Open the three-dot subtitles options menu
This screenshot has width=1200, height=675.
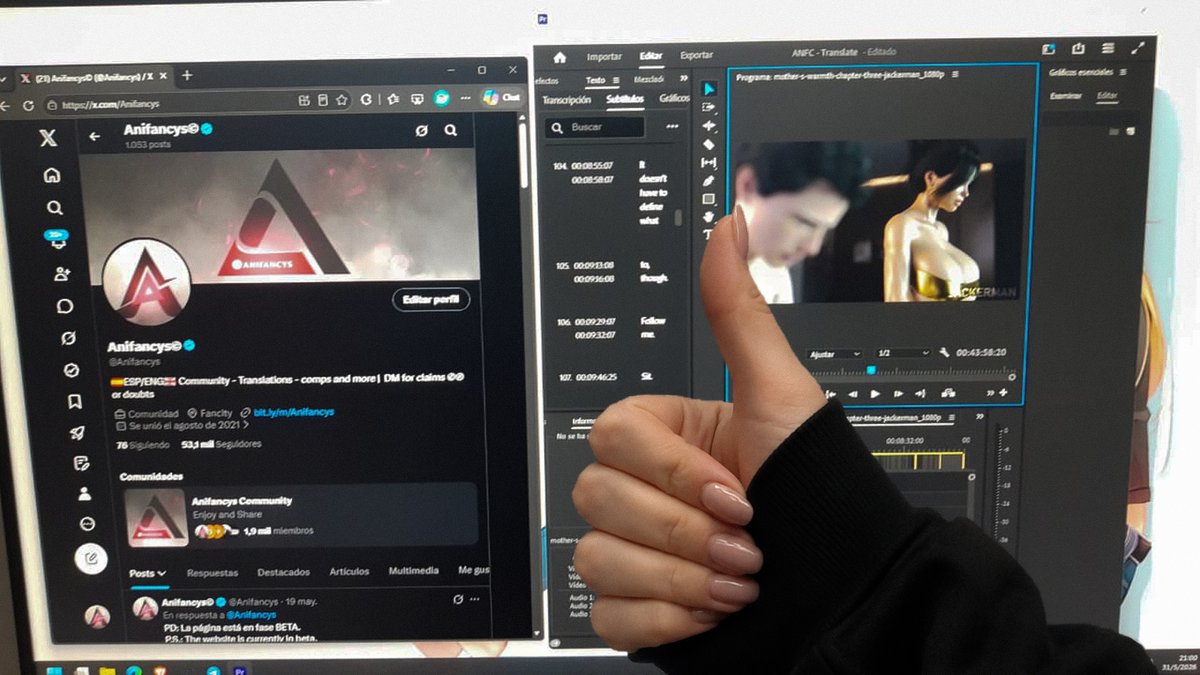[672, 126]
